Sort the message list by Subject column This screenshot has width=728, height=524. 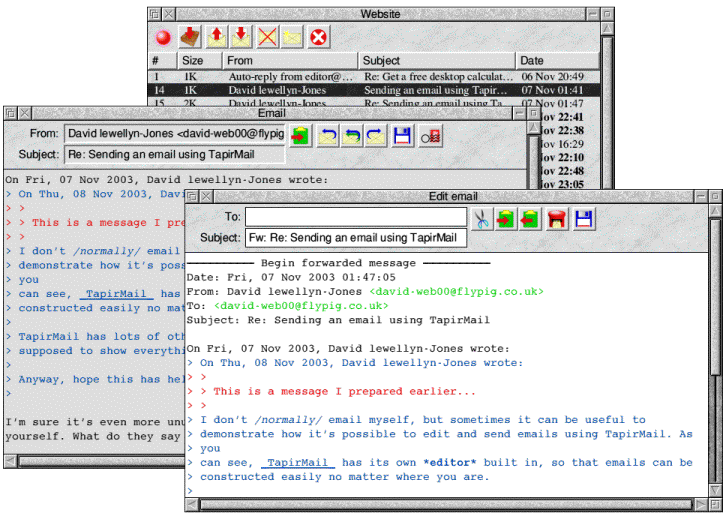point(436,61)
